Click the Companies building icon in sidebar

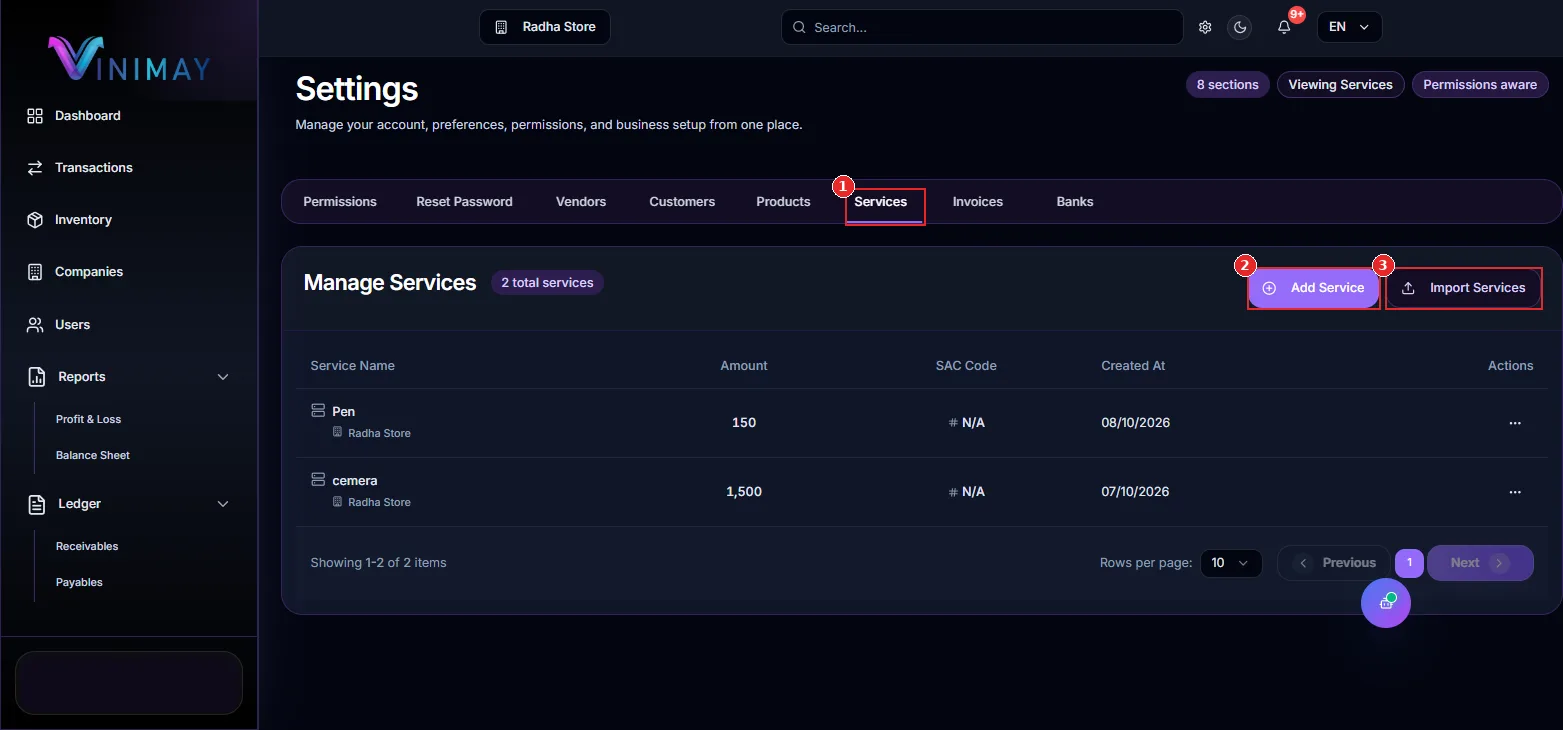35,272
